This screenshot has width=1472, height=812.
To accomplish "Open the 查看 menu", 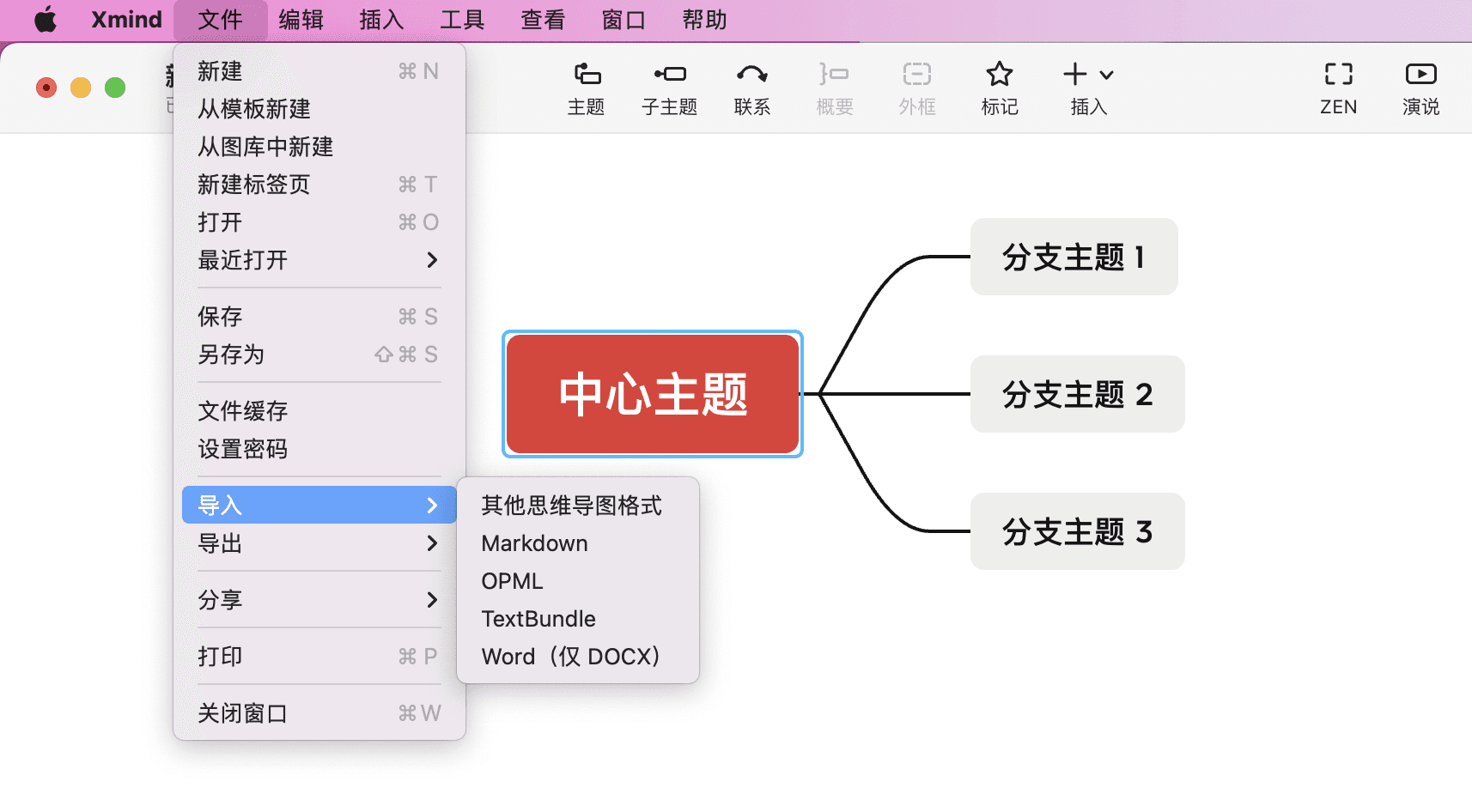I will click(543, 20).
